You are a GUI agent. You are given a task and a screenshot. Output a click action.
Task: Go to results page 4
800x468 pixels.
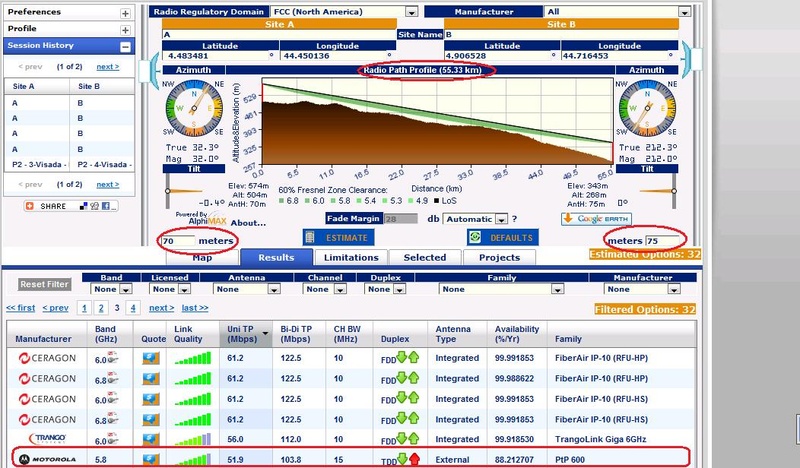click(133, 308)
